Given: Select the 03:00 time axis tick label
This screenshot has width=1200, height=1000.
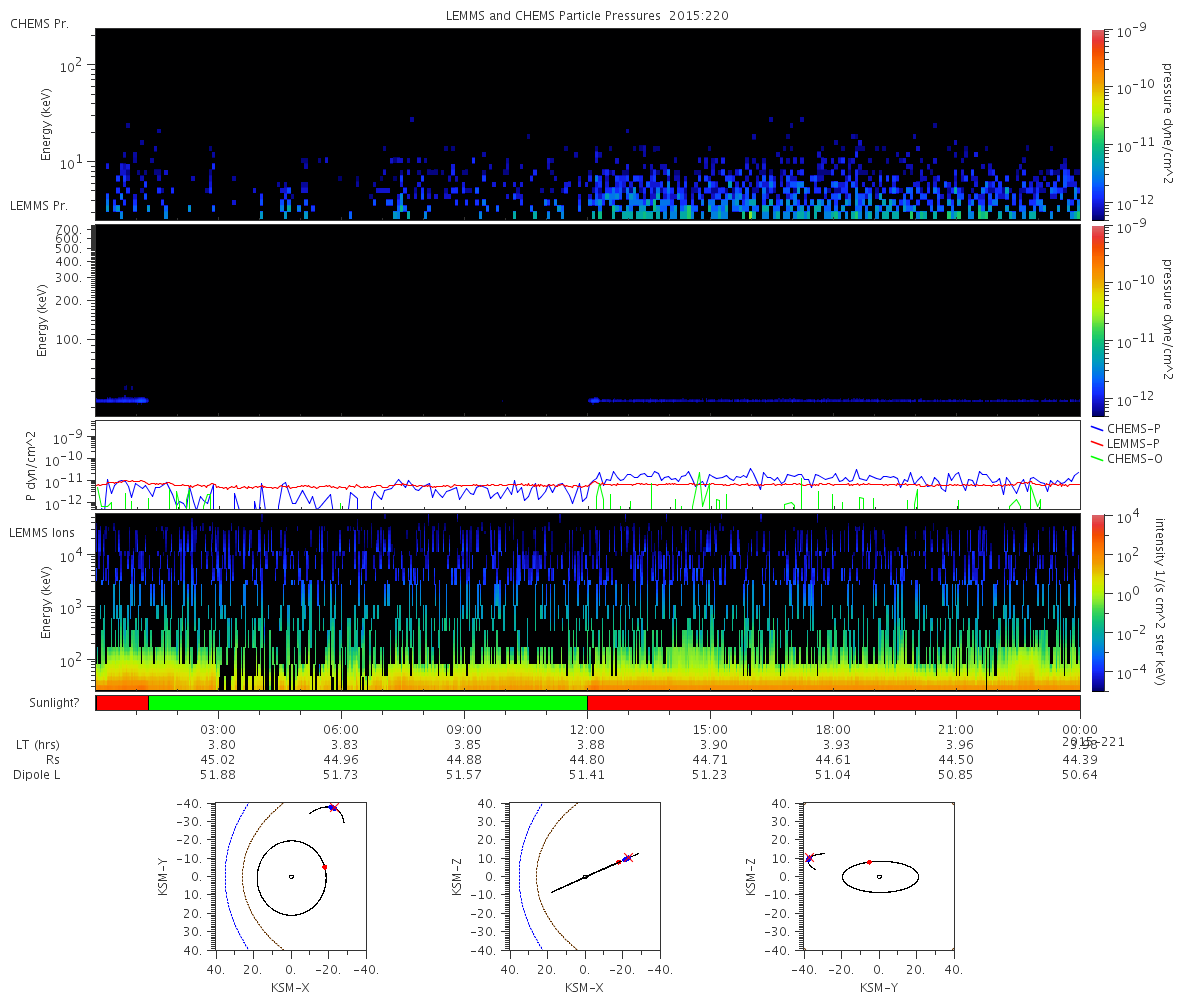Looking at the screenshot, I should [x=219, y=730].
